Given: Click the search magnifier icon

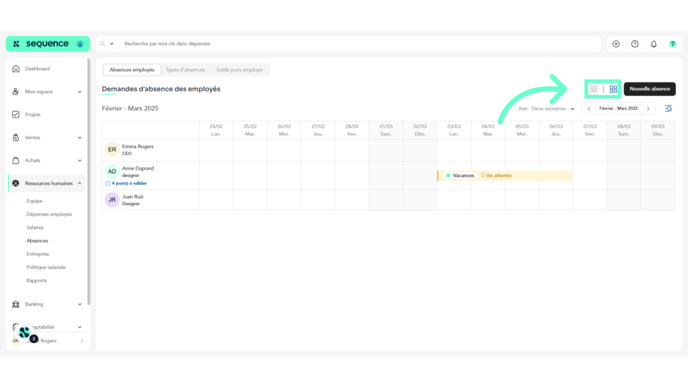Looking at the screenshot, I should (x=103, y=44).
